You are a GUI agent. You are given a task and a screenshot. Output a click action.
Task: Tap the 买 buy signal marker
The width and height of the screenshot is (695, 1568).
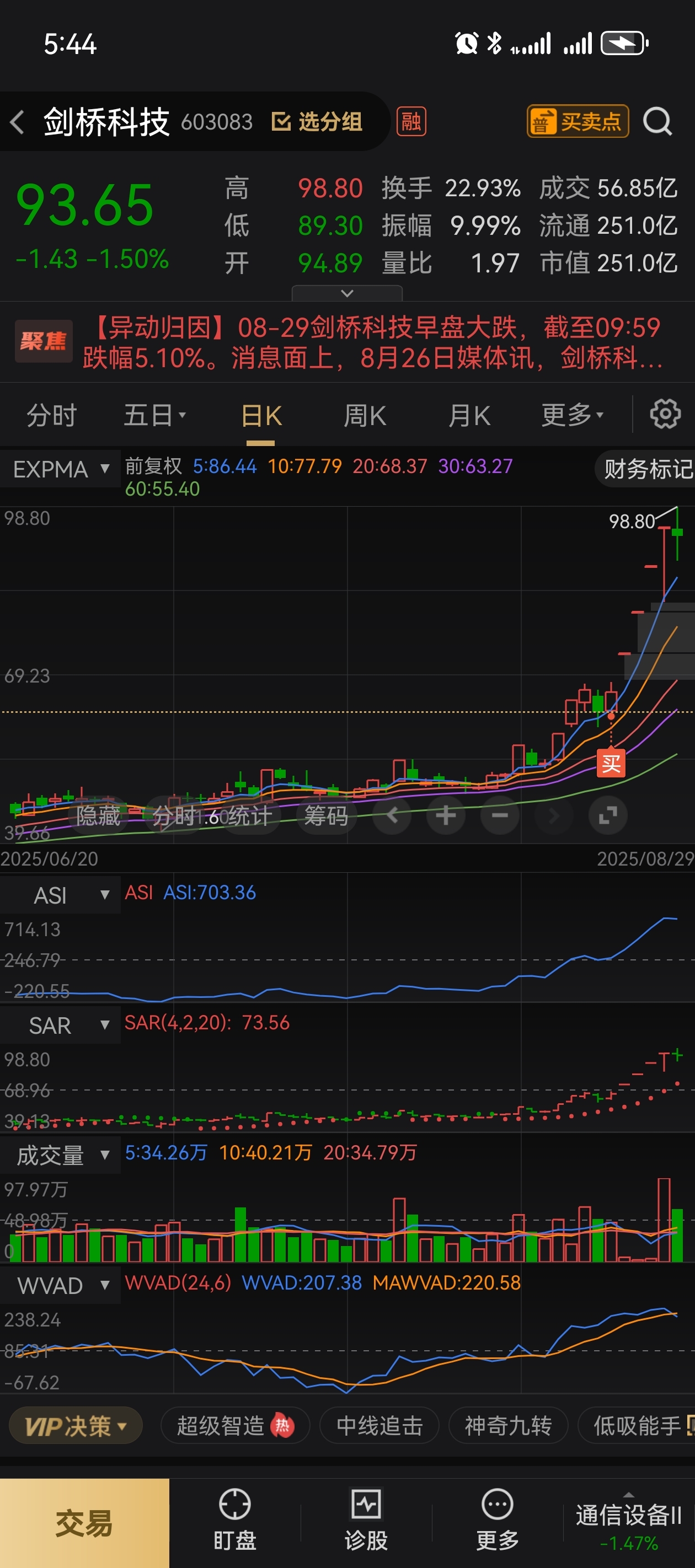[611, 763]
